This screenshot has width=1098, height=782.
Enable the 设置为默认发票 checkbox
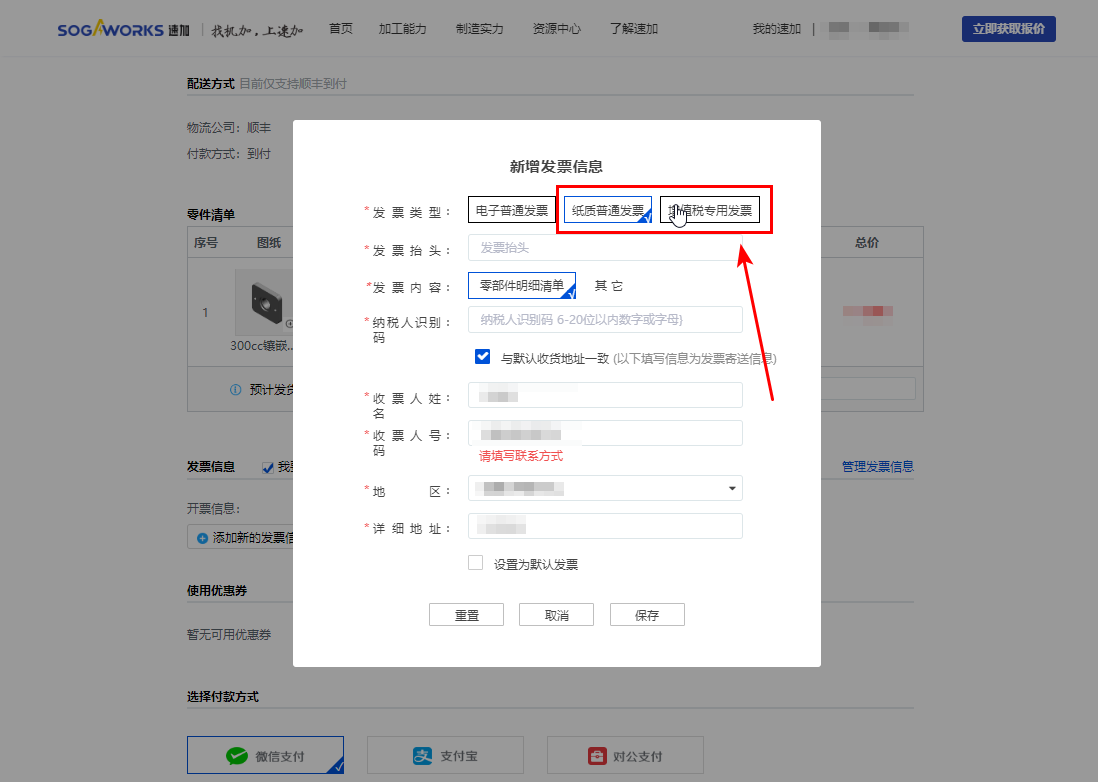(x=476, y=563)
